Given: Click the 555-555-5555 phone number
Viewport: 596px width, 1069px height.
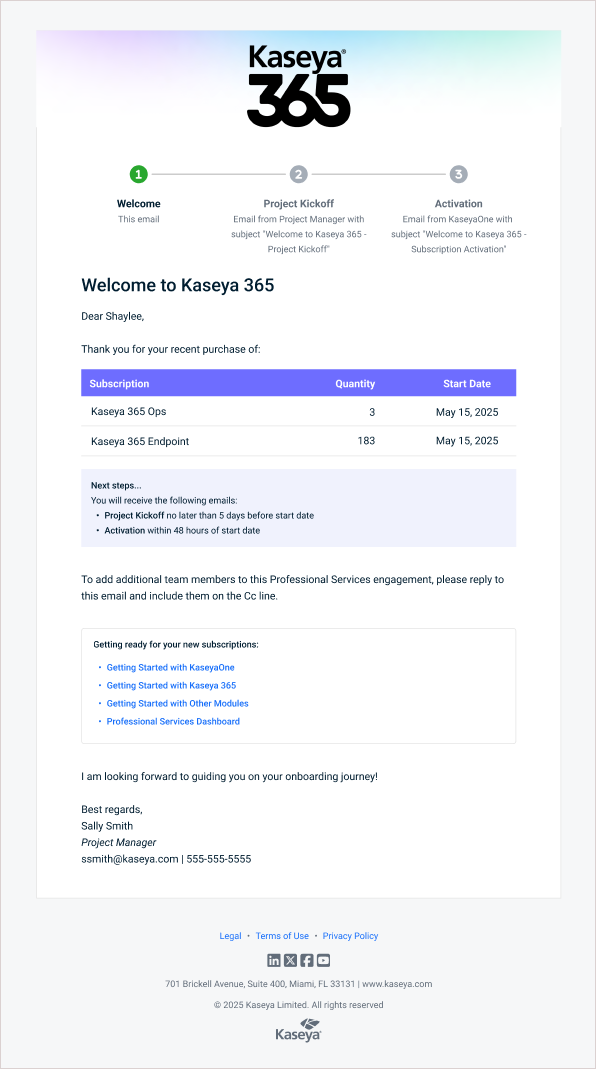Looking at the screenshot, I should pos(219,859).
